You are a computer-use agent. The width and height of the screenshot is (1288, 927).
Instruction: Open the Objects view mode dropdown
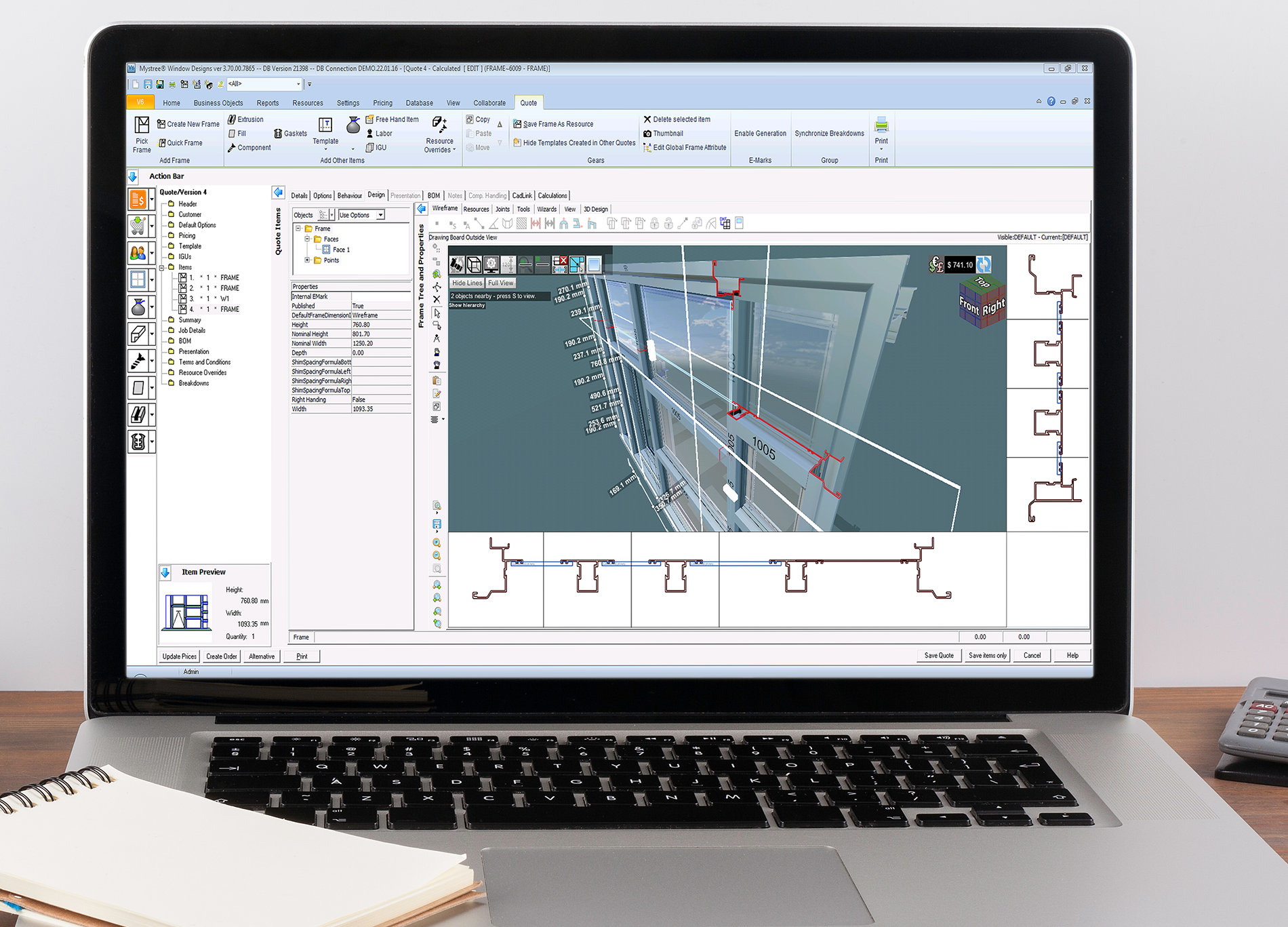pos(331,215)
